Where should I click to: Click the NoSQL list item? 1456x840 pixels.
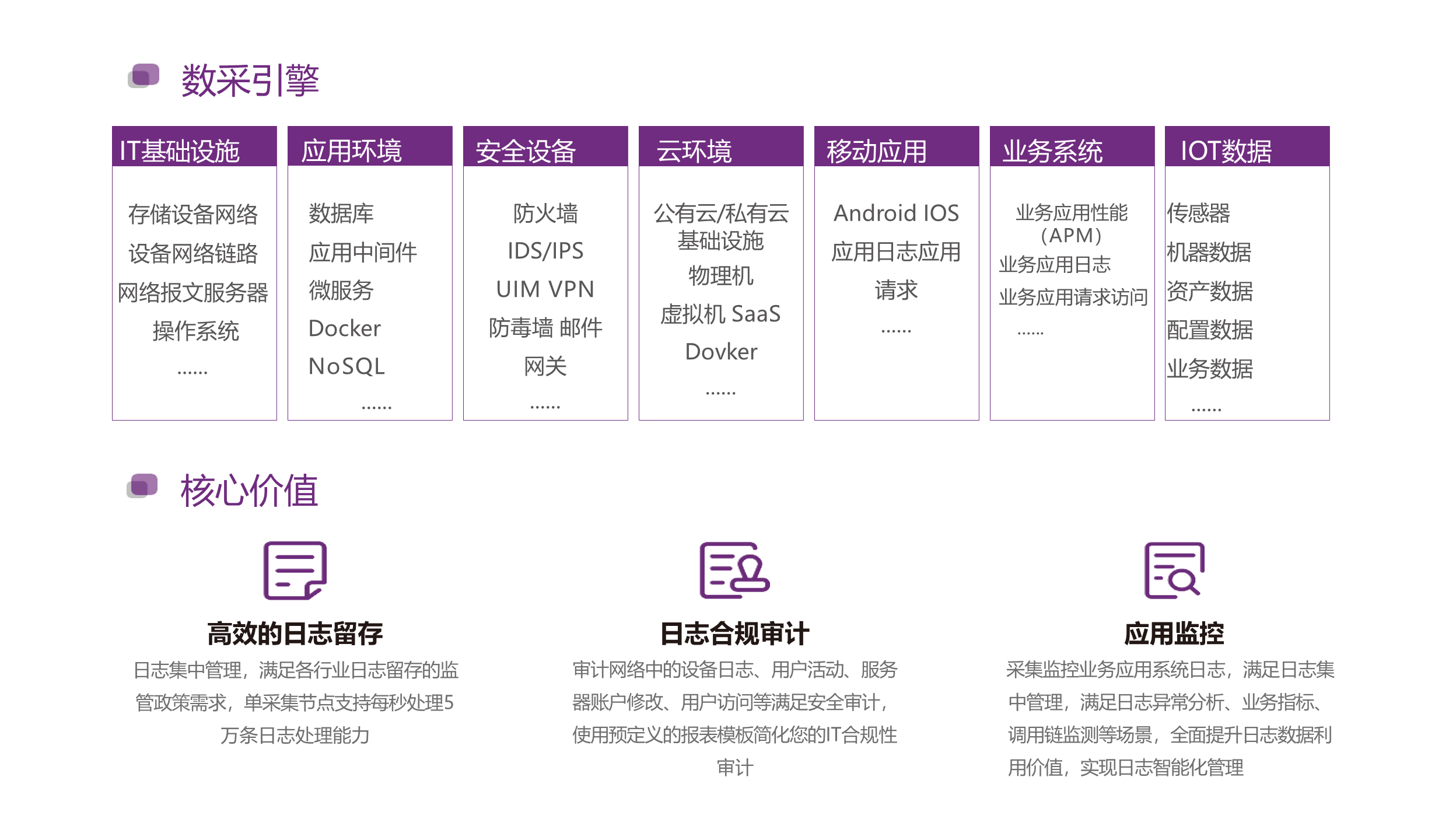pyautogui.click(x=346, y=366)
